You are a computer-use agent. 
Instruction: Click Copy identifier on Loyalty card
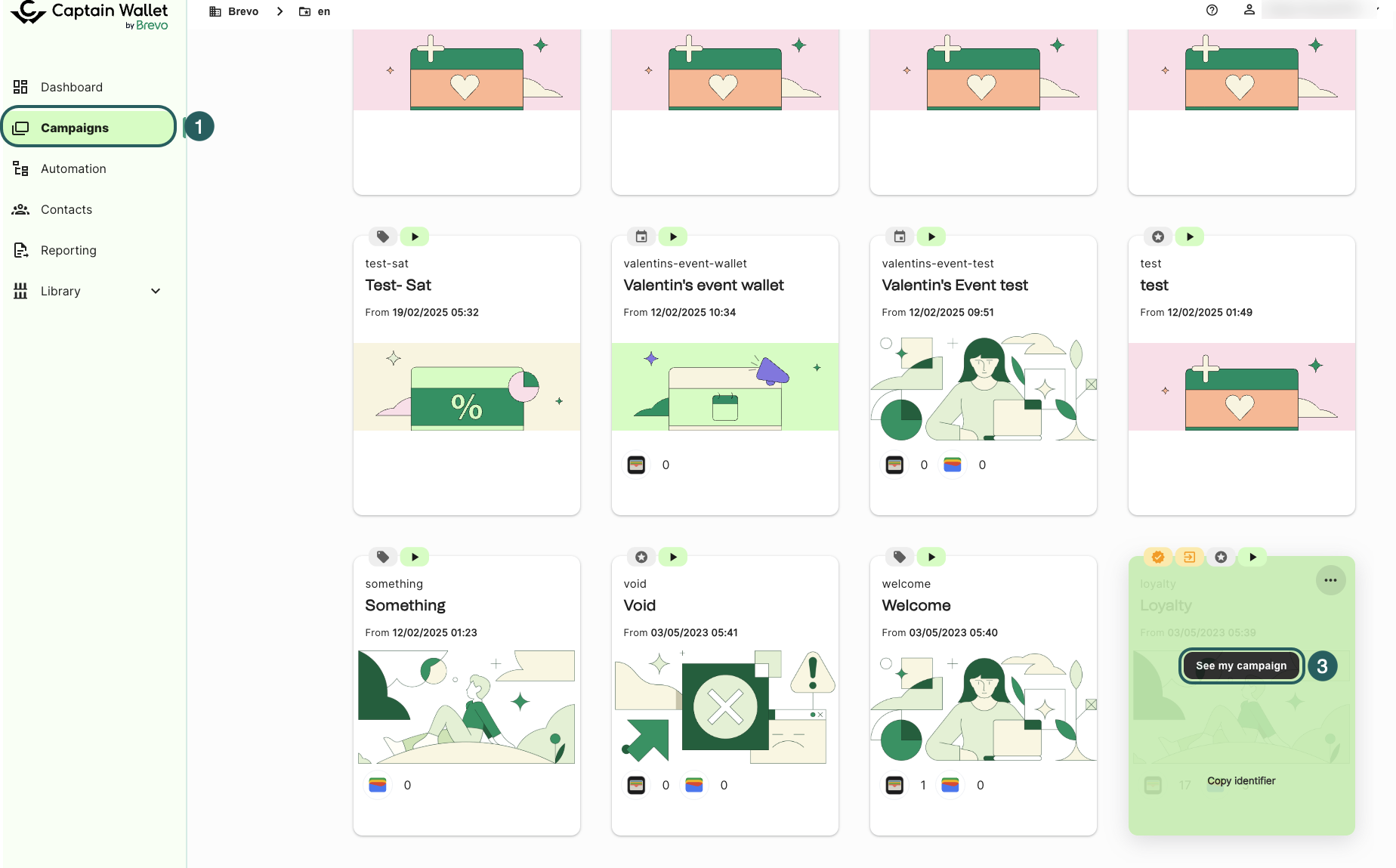point(1240,780)
